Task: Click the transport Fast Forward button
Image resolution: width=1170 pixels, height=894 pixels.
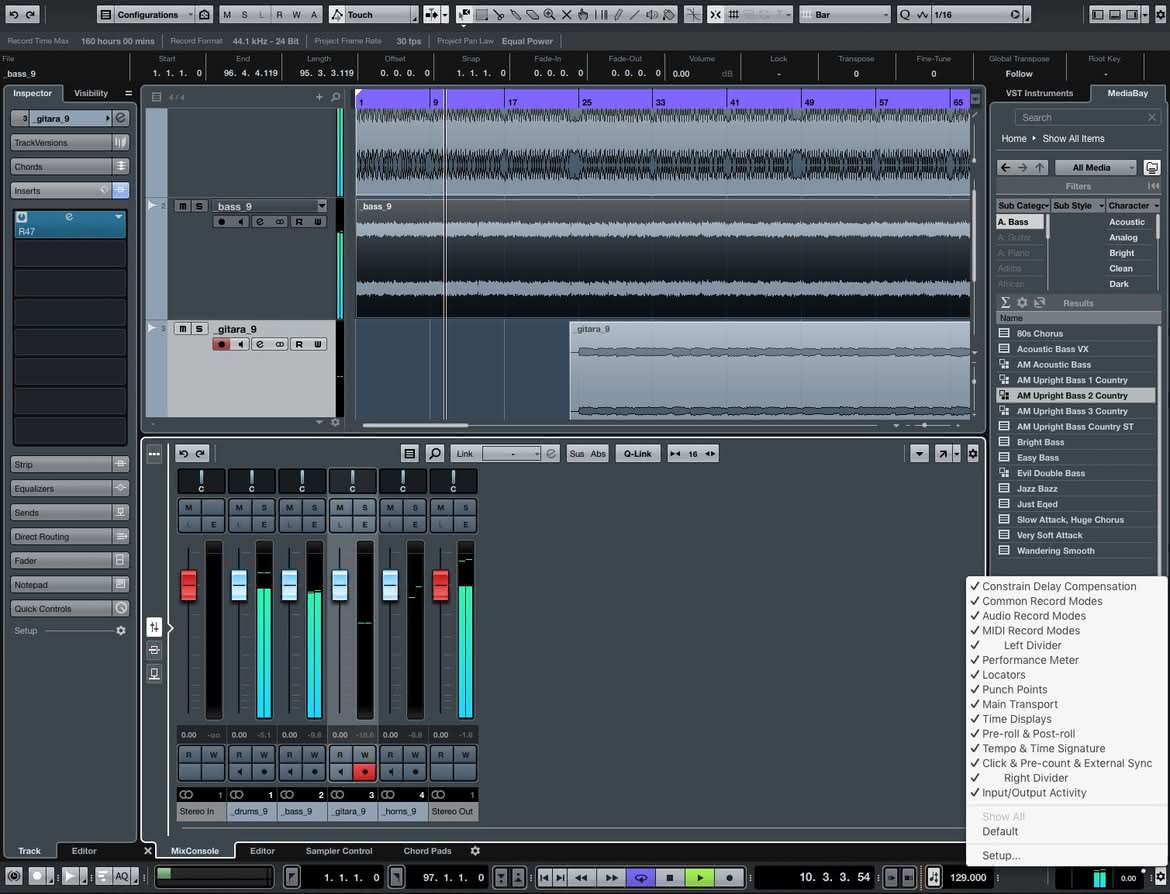Action: click(610, 878)
